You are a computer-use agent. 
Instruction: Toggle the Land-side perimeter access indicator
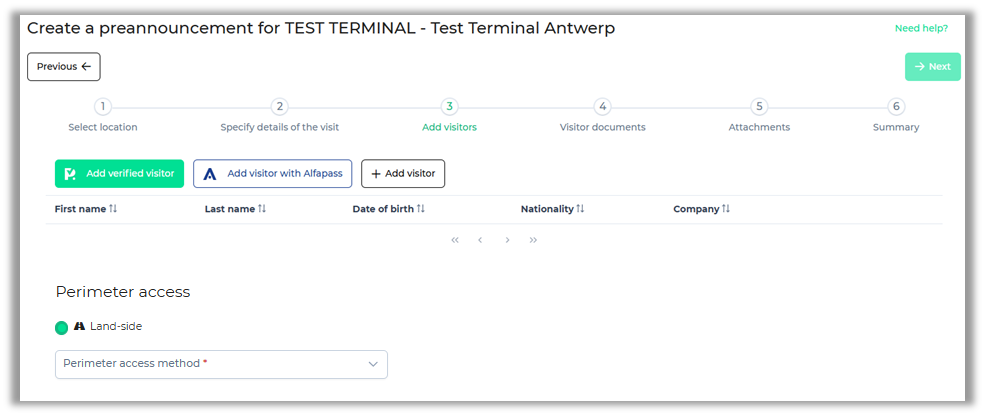pyautogui.click(x=62, y=327)
